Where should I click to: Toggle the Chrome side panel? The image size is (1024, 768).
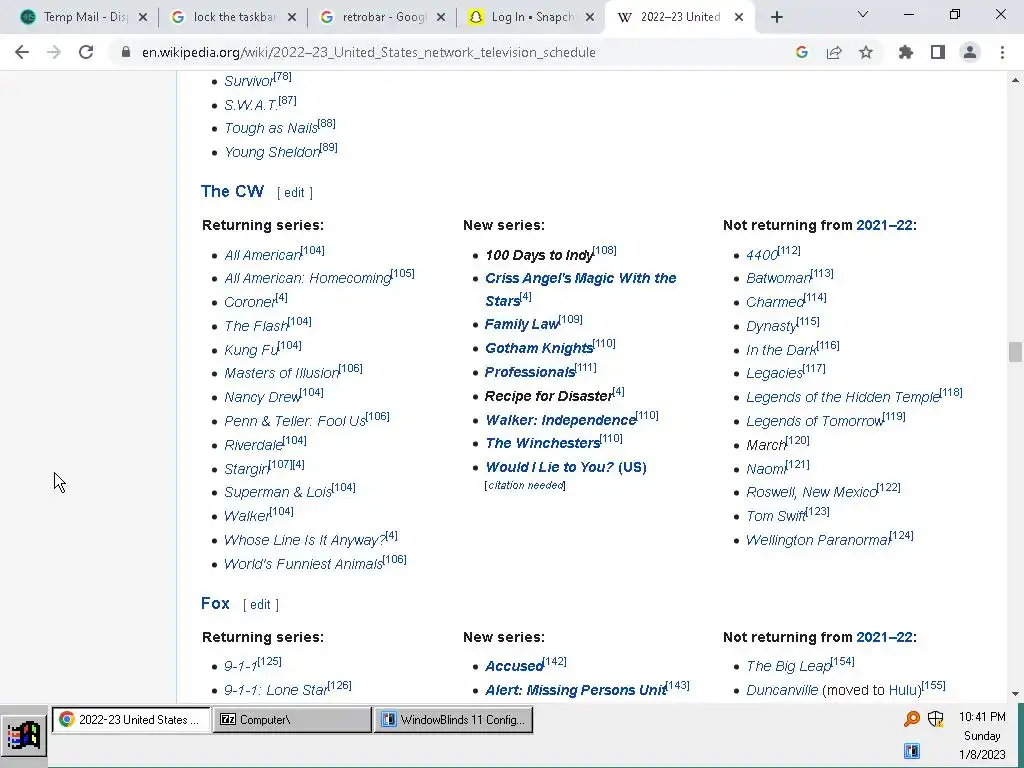pos(938,52)
